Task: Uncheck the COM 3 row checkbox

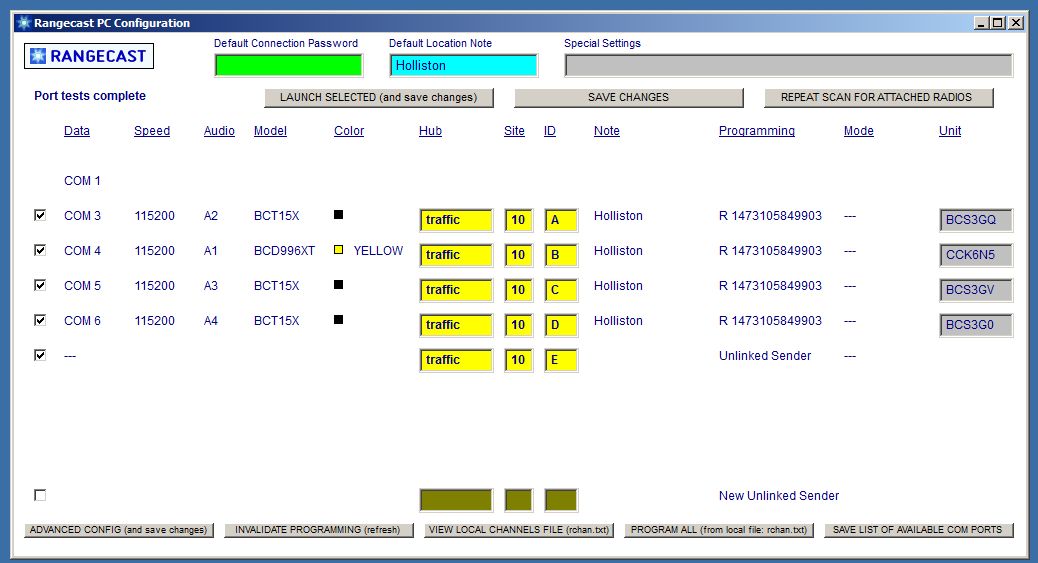Action: (x=40, y=215)
